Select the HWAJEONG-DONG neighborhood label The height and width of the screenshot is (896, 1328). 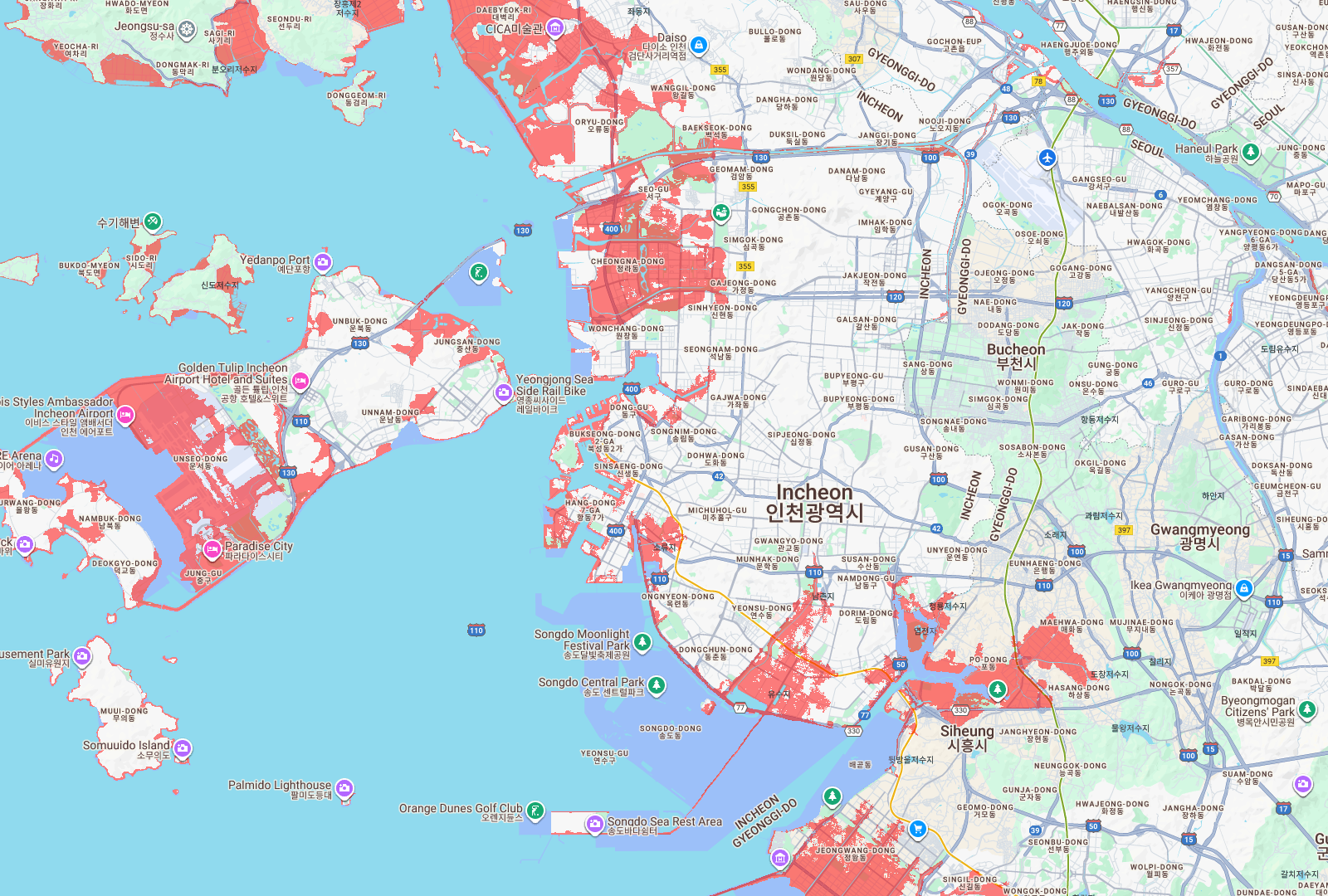[x=1112, y=807]
